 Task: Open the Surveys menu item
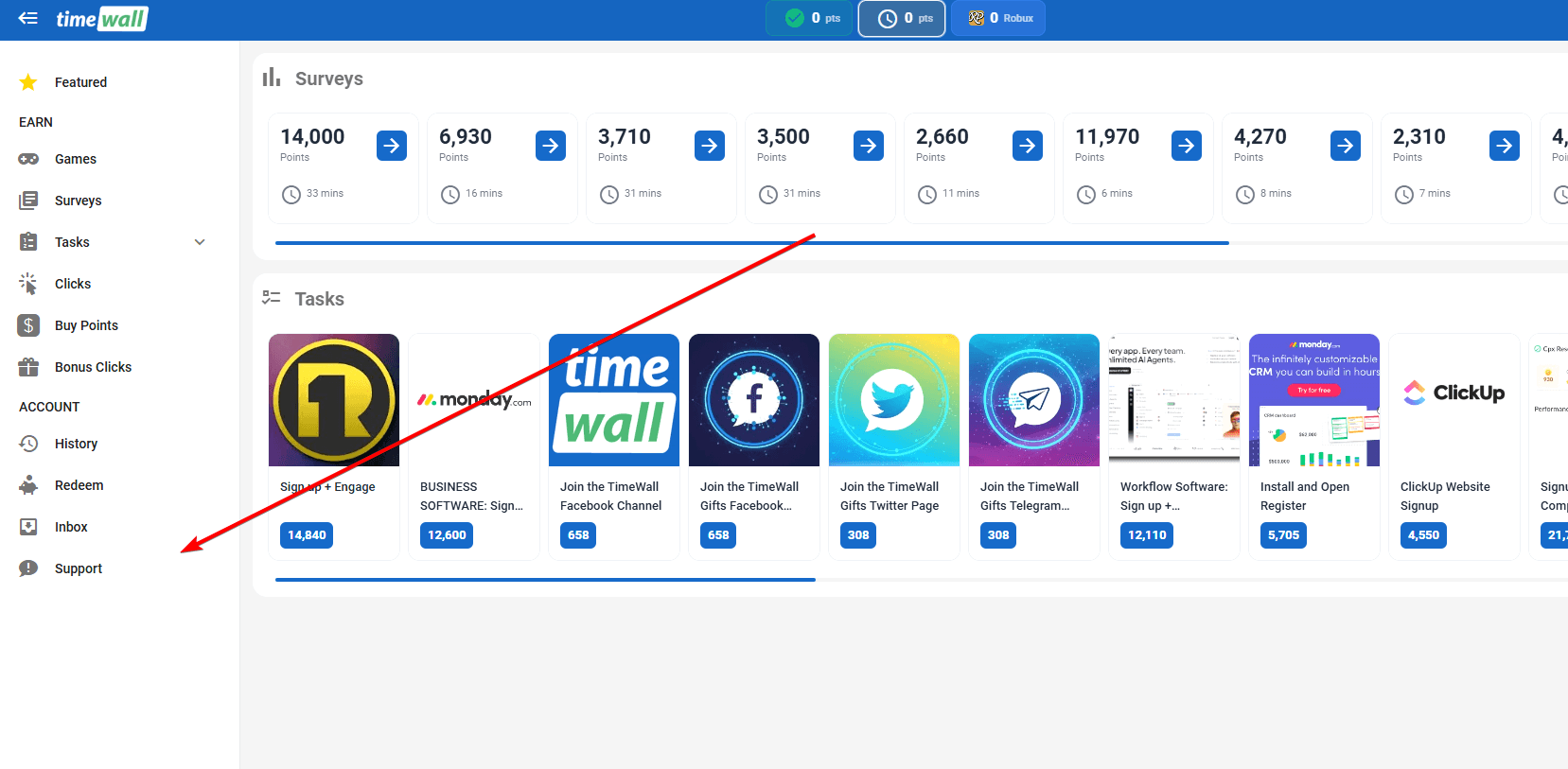point(78,201)
